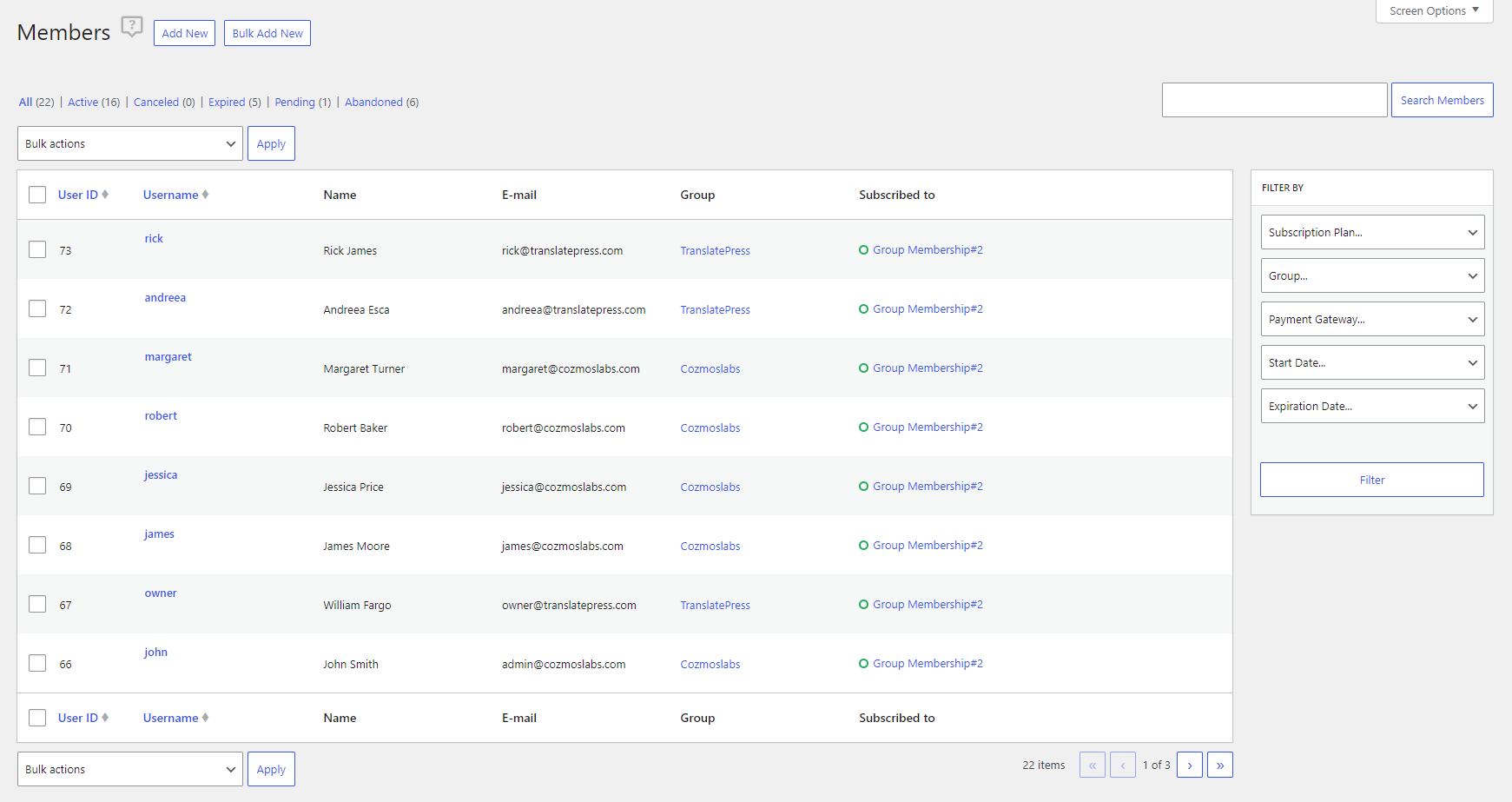The height and width of the screenshot is (802, 1512).
Task: Open Group Membership#2 link for James Moore
Action: (928, 545)
